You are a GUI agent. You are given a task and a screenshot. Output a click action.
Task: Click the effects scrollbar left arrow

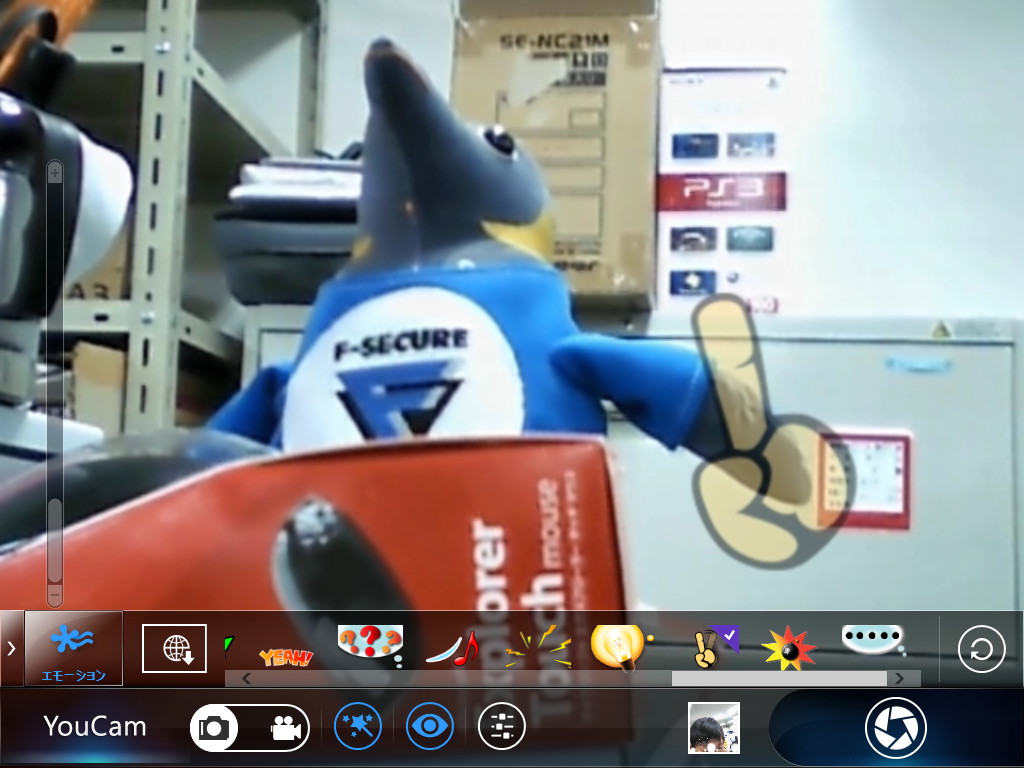(246, 679)
